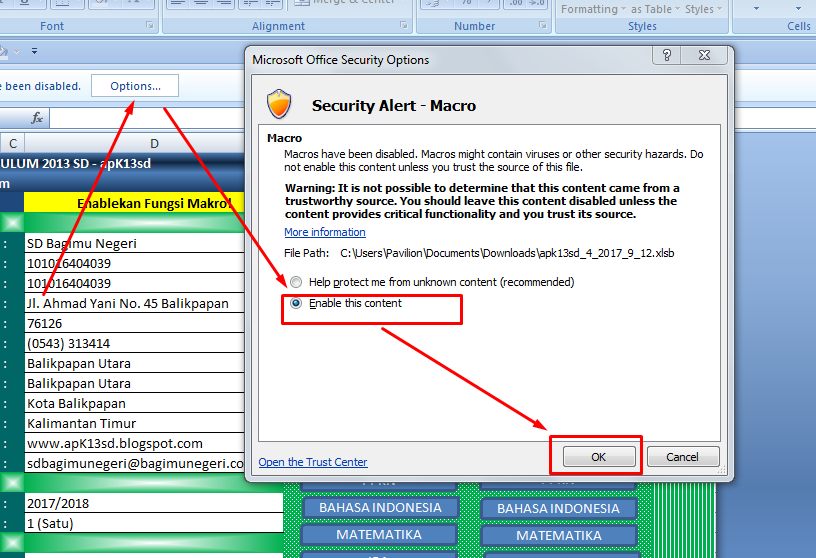816x558 pixels.
Task: Open the Font group dialog launcher
Action: [x=150, y=25]
